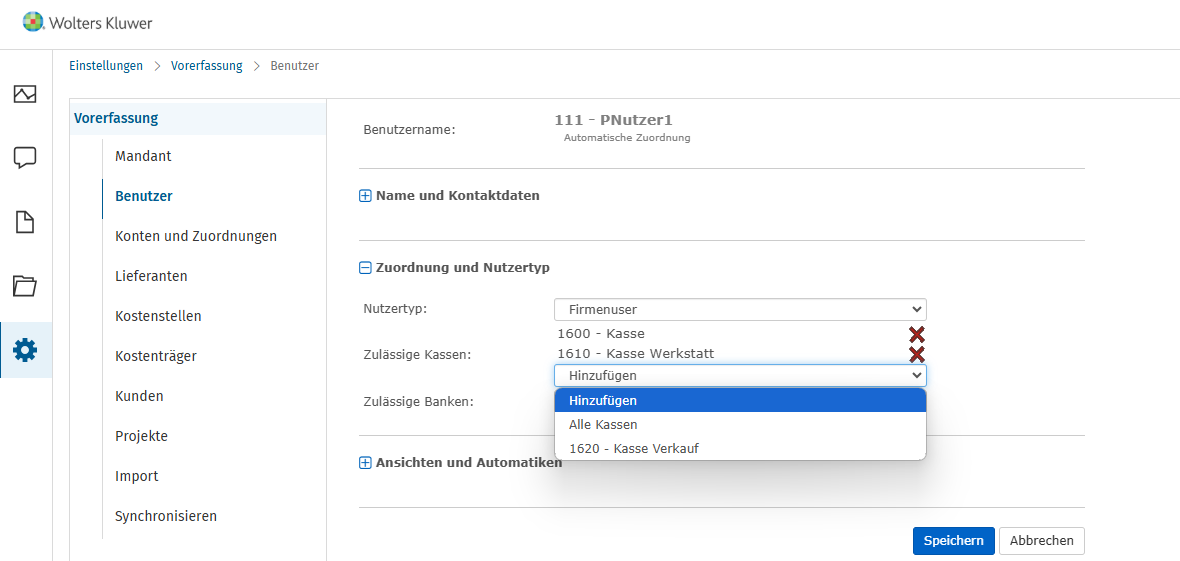Close the Hinzufügen combo box for Kassen
The height and width of the screenshot is (561, 1180).
pos(740,376)
